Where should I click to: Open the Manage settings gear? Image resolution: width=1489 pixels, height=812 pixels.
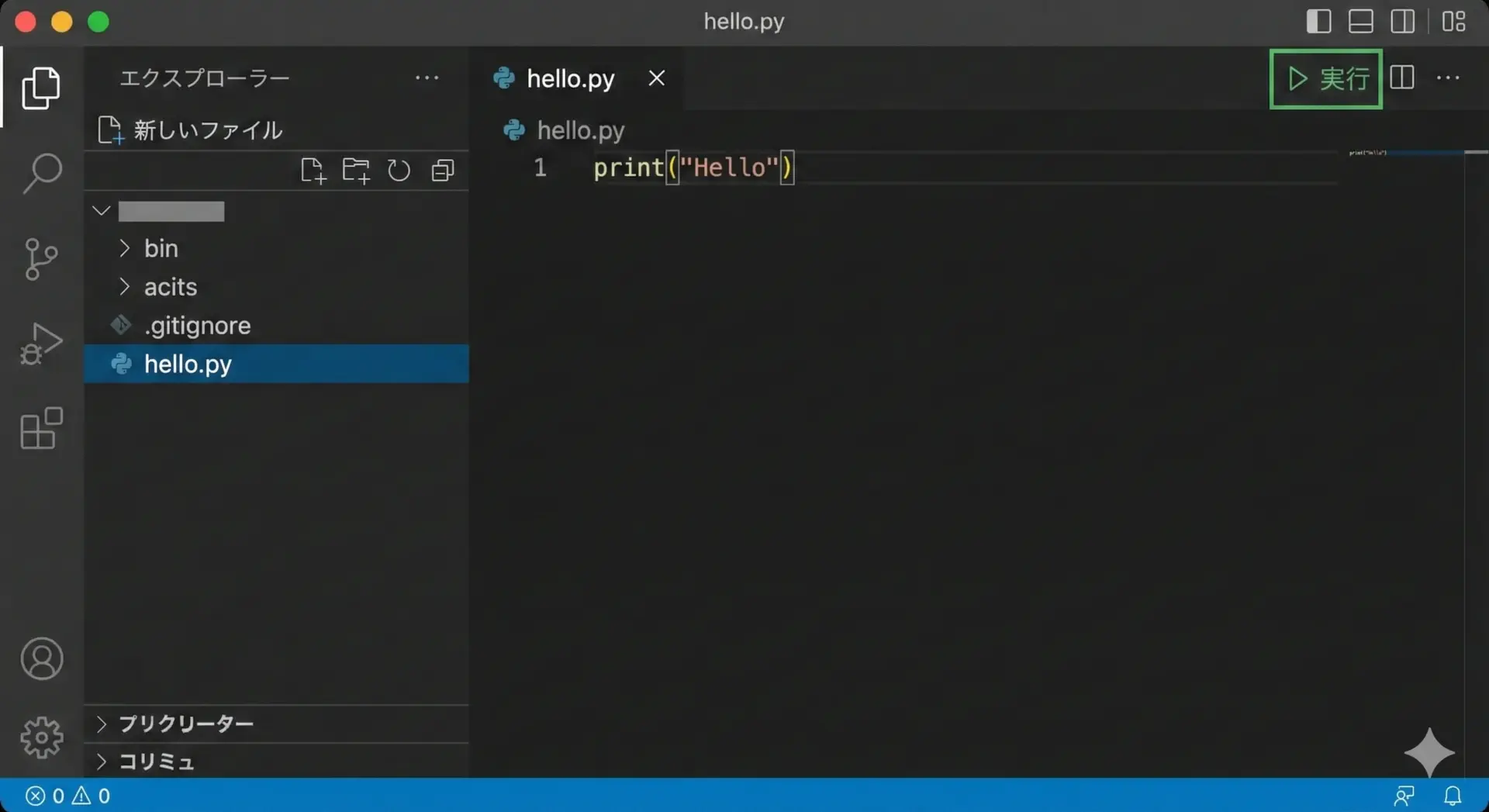pos(42,737)
